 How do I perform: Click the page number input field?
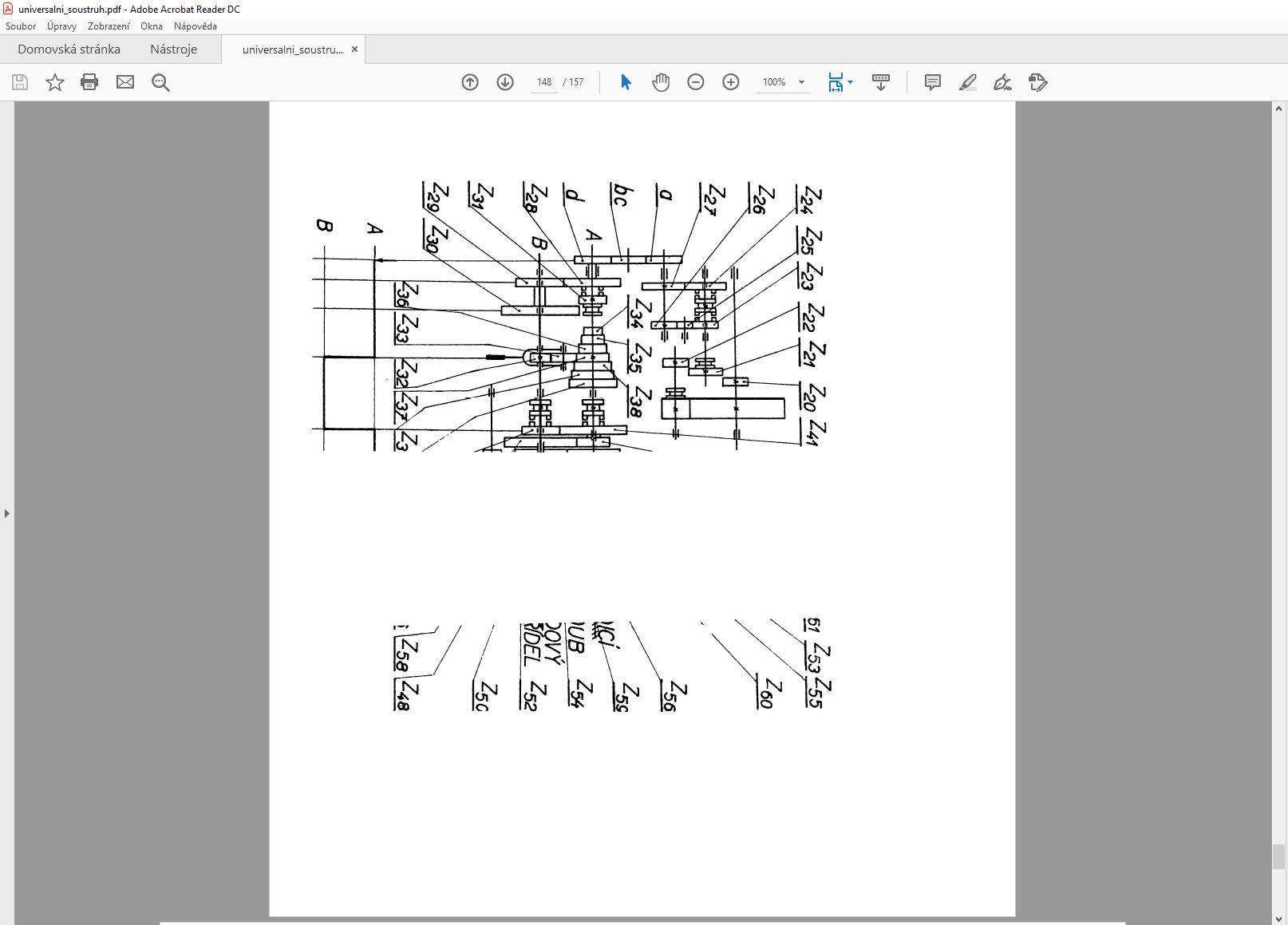544,82
